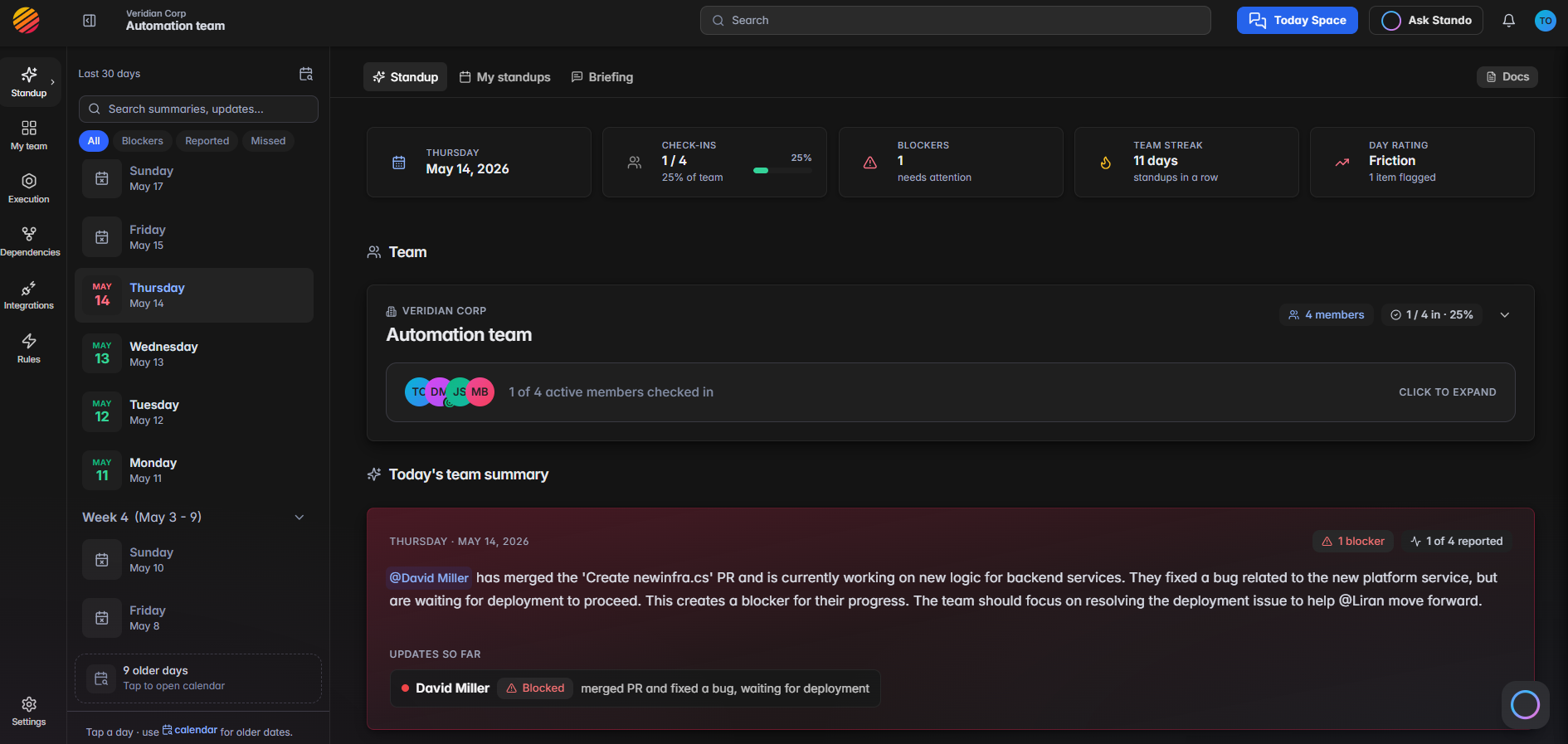
Task: Click the Sunday May 10 calendar icon
Action: pyautogui.click(x=102, y=560)
